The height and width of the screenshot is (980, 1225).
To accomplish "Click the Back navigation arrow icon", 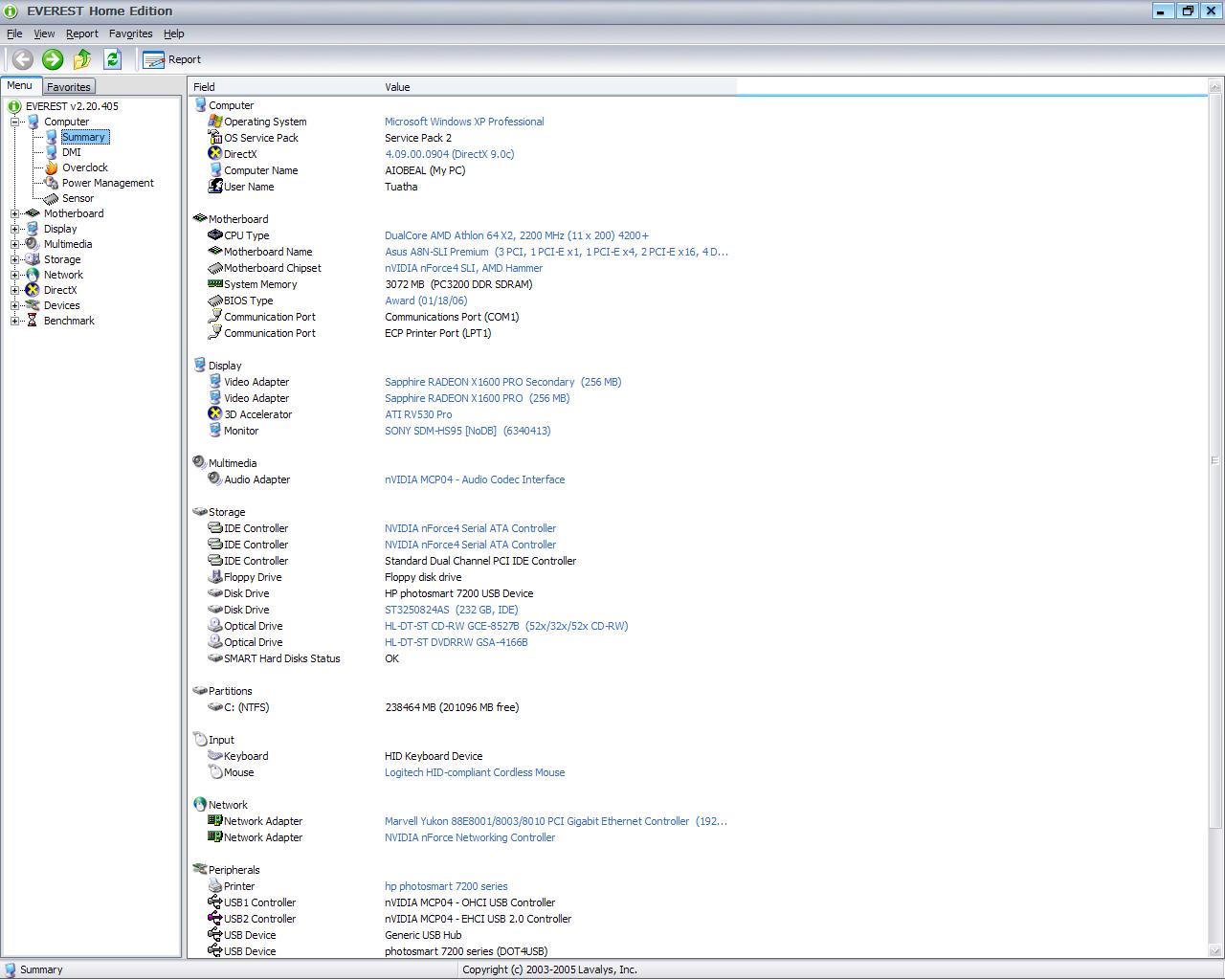I will 23,59.
